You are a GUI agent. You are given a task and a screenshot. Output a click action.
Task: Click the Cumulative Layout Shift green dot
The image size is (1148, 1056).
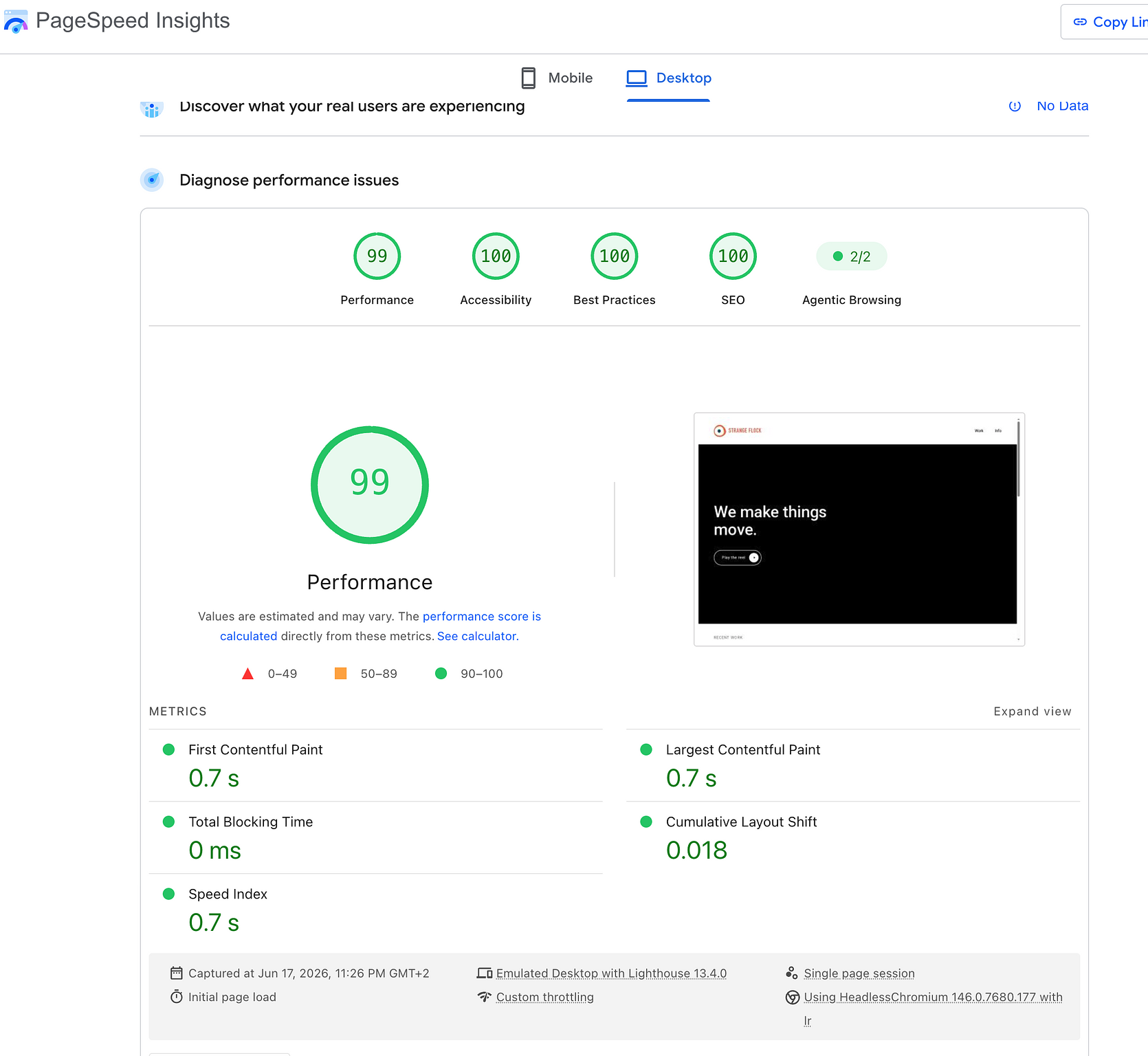(645, 822)
